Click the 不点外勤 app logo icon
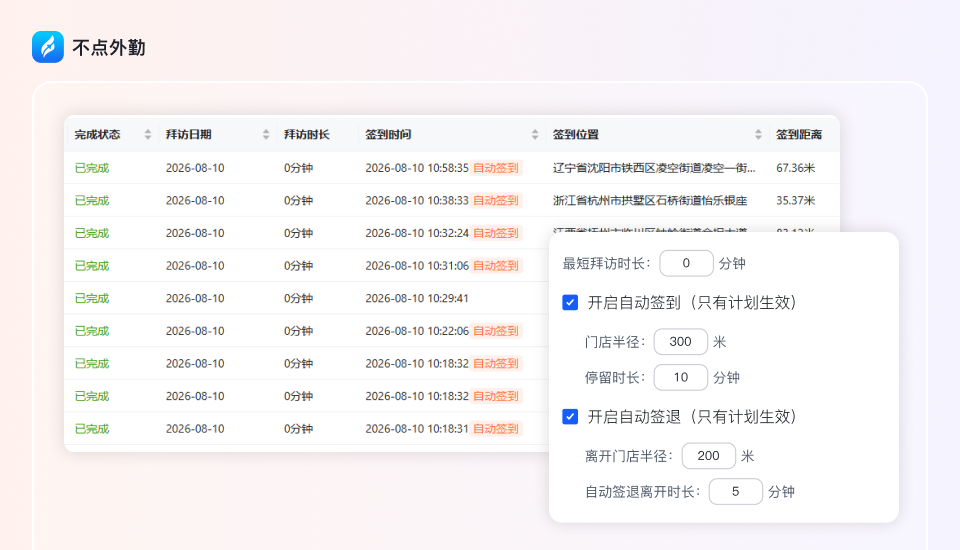960x550 pixels. coord(48,47)
